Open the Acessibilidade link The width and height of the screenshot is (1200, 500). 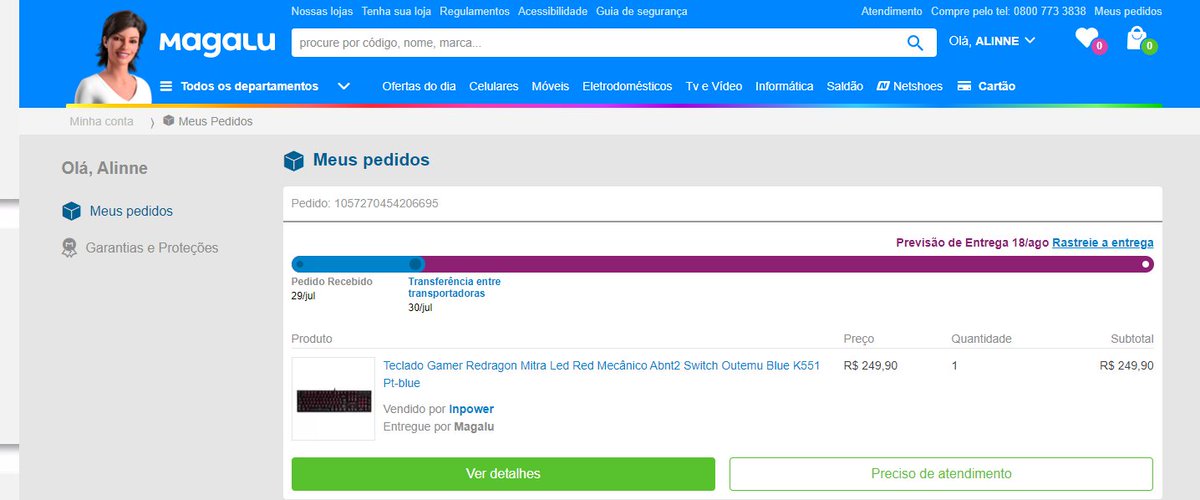[x=552, y=11]
